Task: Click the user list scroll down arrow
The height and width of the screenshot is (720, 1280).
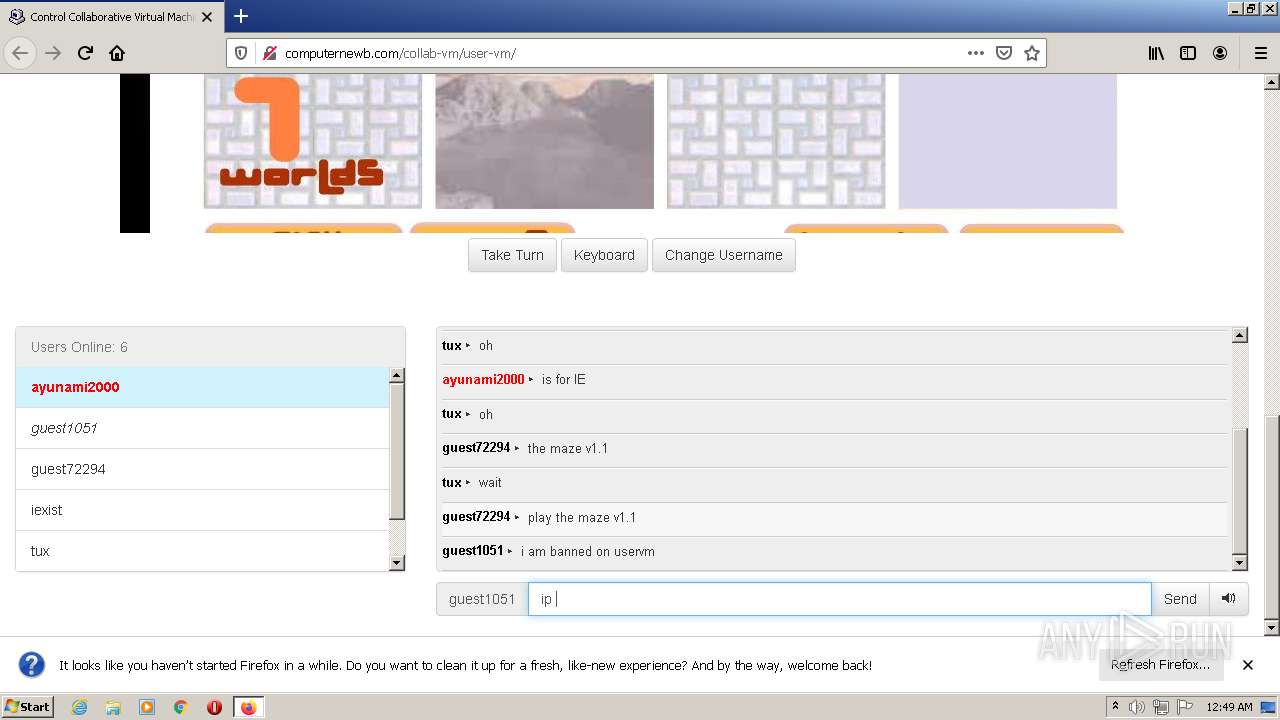Action: point(397,563)
